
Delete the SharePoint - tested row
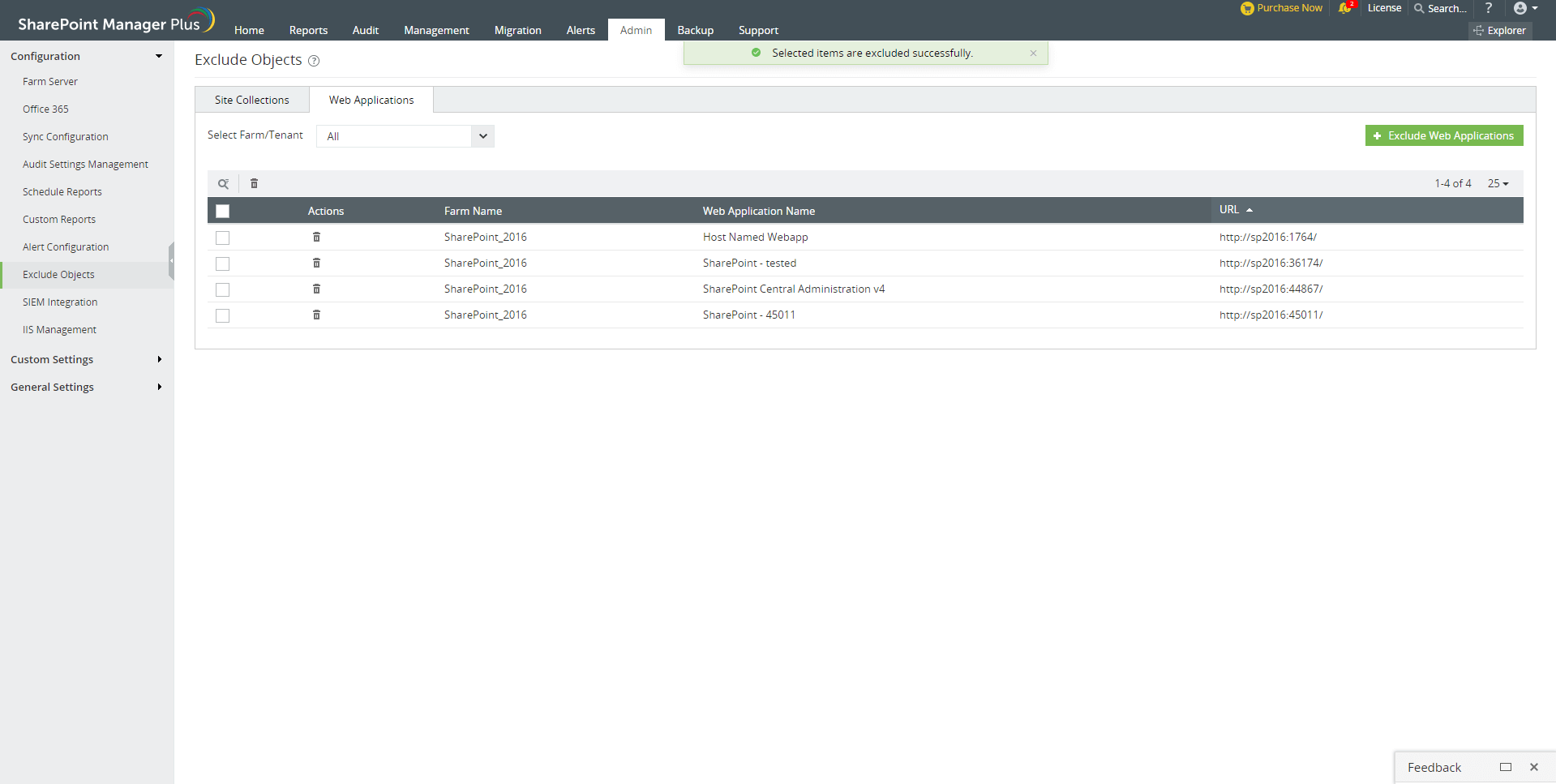(316, 263)
